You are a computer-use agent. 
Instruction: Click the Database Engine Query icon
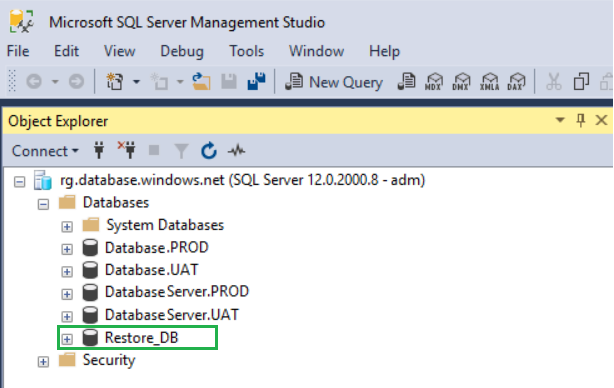pyautogui.click(x=406, y=82)
